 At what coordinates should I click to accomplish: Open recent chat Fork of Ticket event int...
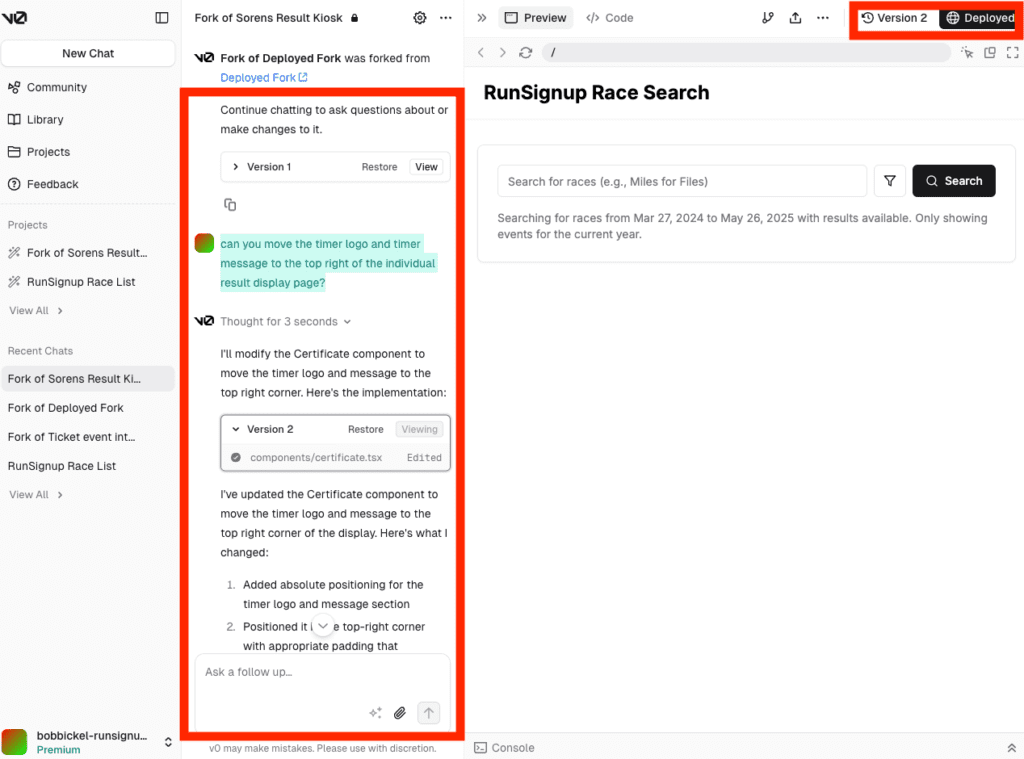point(72,437)
